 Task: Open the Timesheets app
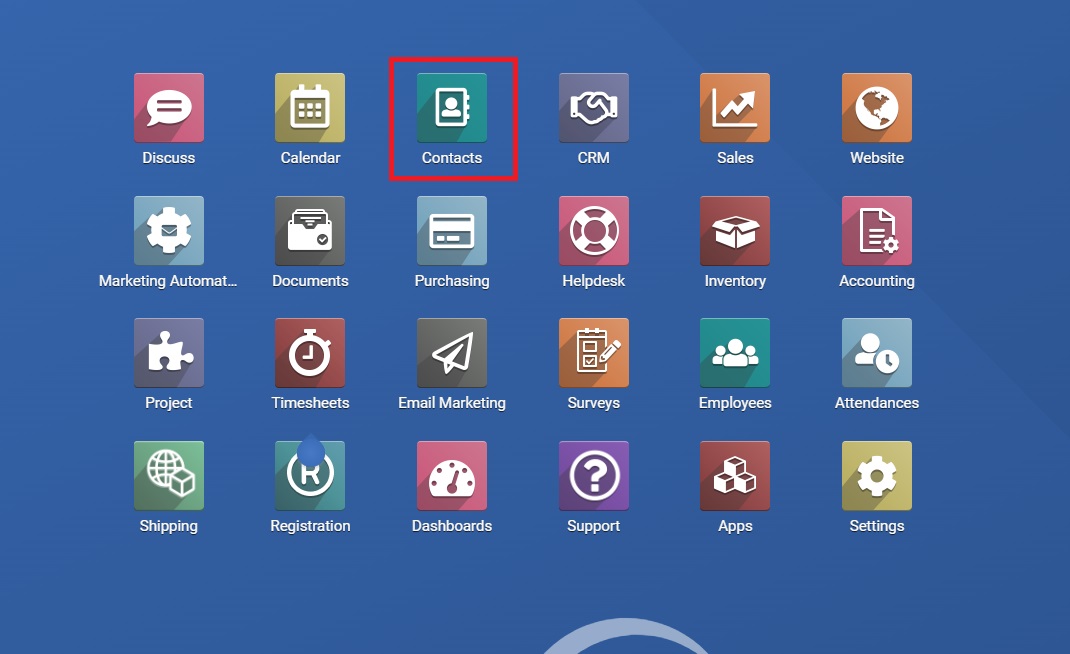[310, 353]
